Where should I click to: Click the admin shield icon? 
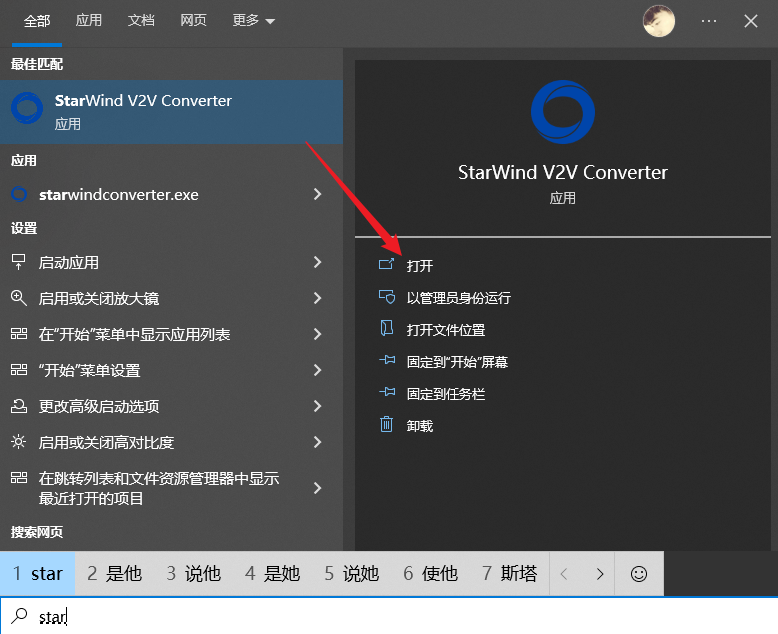(387, 297)
